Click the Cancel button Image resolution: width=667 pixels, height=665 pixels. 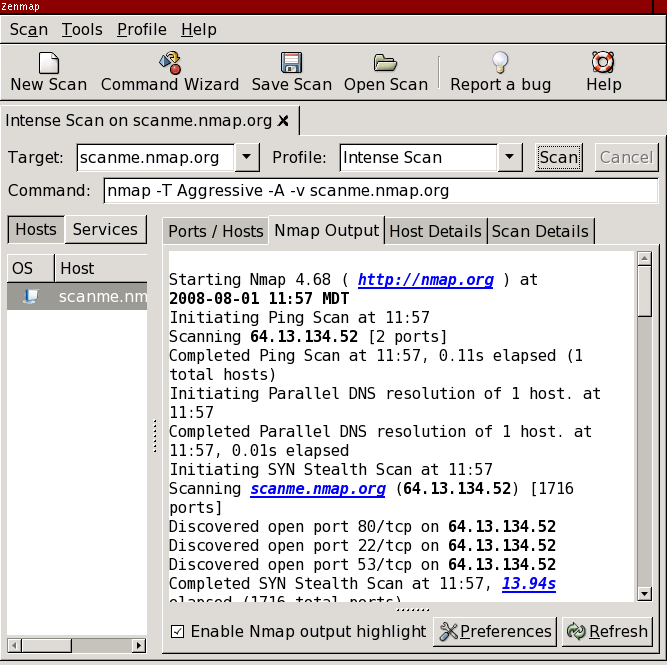pyautogui.click(x=626, y=157)
